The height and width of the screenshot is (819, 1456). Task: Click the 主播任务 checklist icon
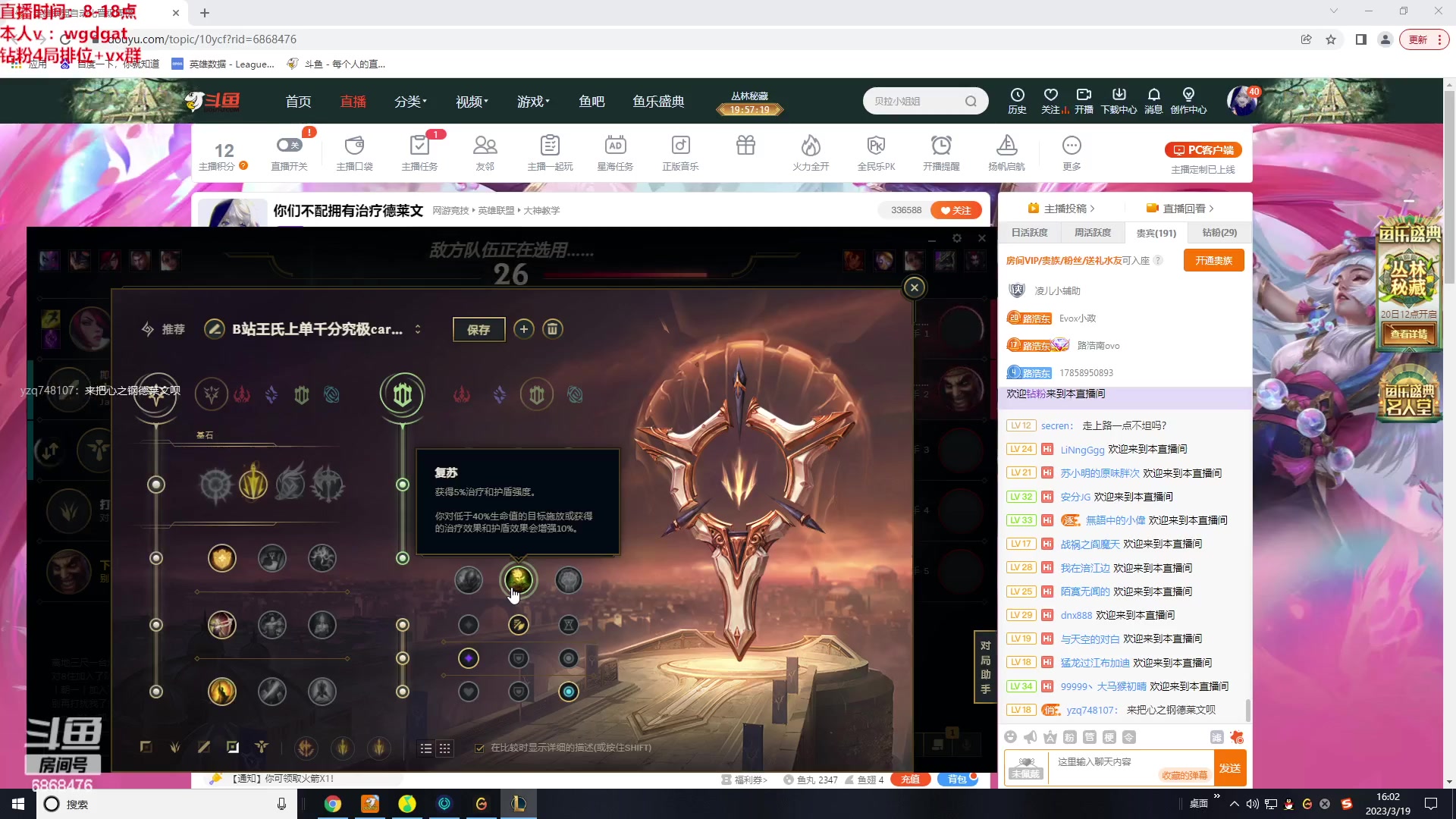[419, 146]
